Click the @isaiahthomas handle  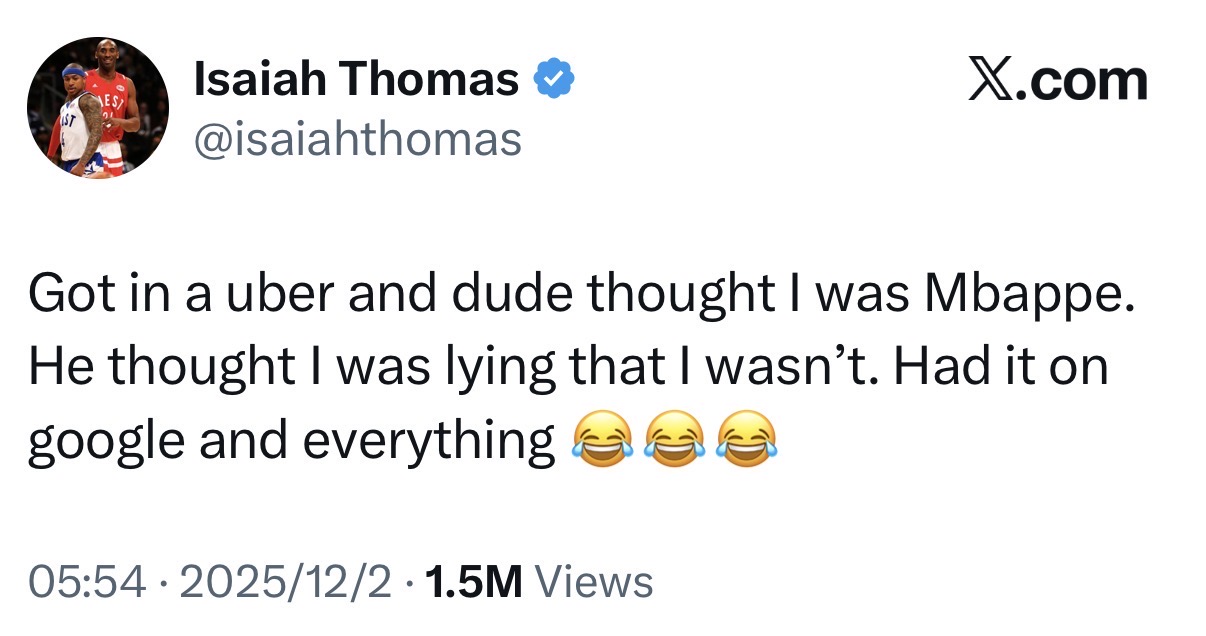pos(357,139)
